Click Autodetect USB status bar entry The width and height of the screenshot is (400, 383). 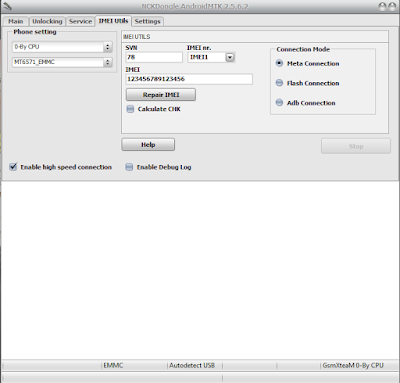tap(192, 366)
